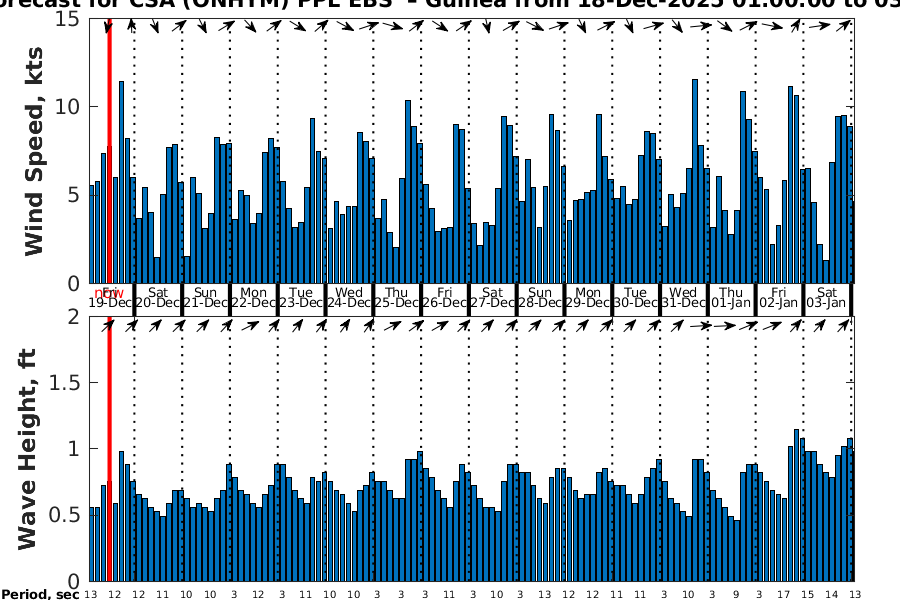This screenshot has height=600, width=900.
Task: Click the 'Wind Speed, kts' axis title
Action: pyautogui.click(x=36, y=150)
